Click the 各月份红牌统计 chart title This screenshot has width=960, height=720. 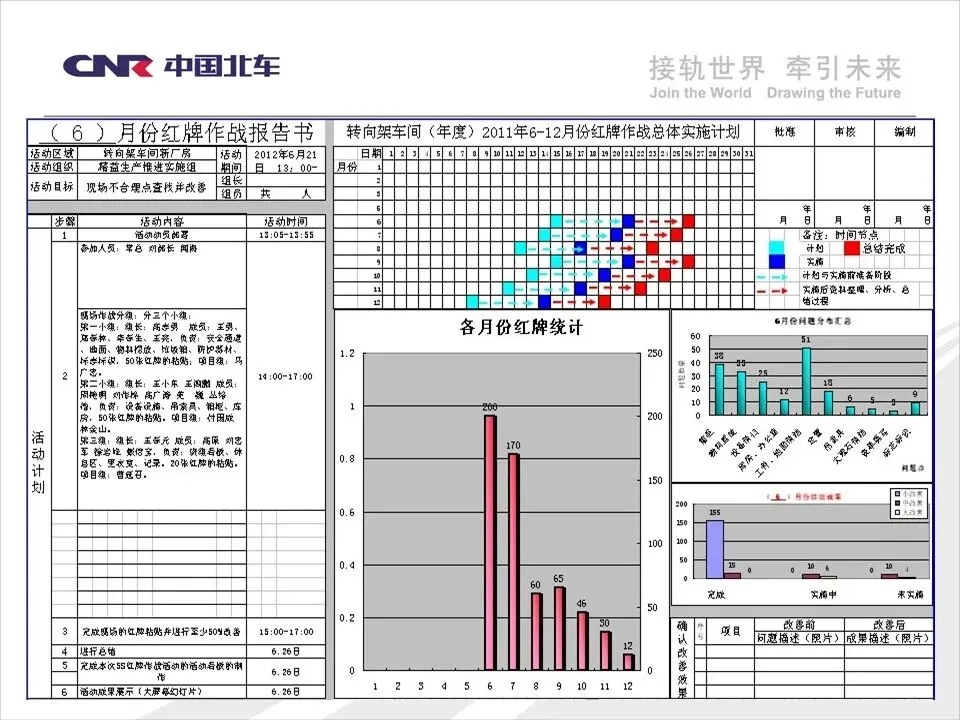click(x=521, y=328)
